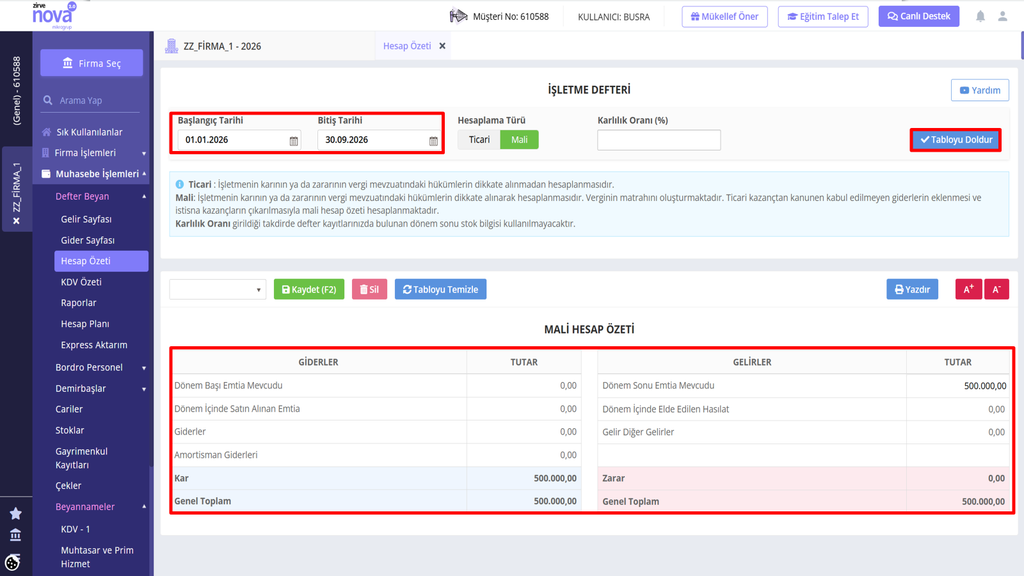Open Yardım help button
This screenshot has height=576, width=1024.
point(980,90)
